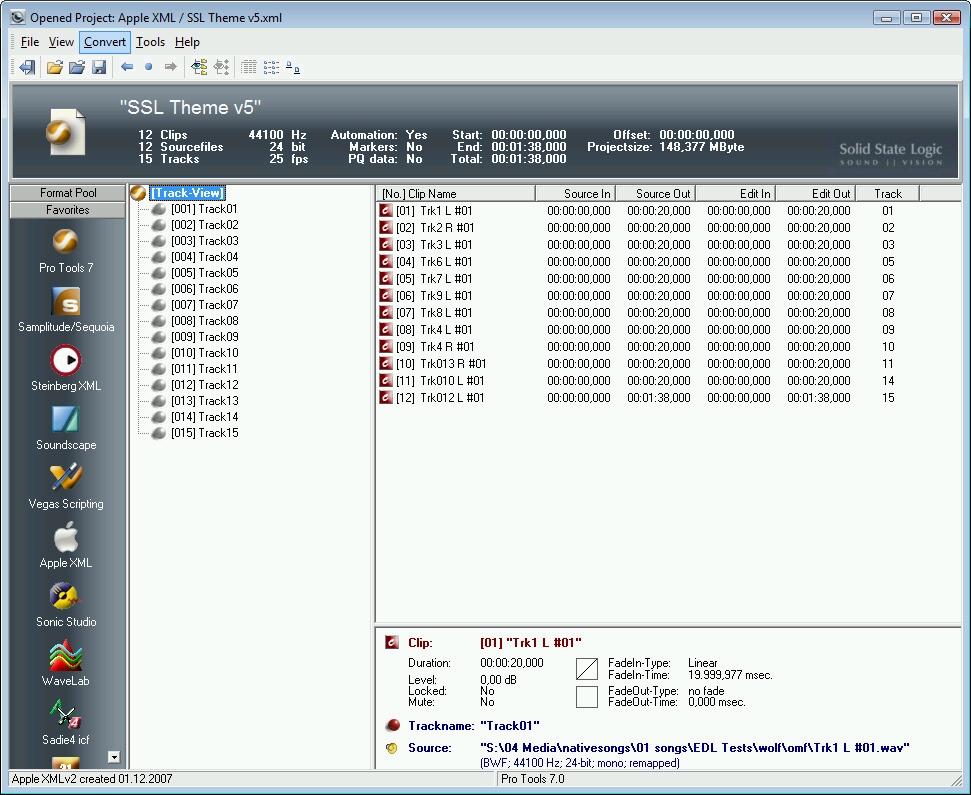Sort by the Edit Out column header
Screen dimensions: 971x795
point(816,194)
